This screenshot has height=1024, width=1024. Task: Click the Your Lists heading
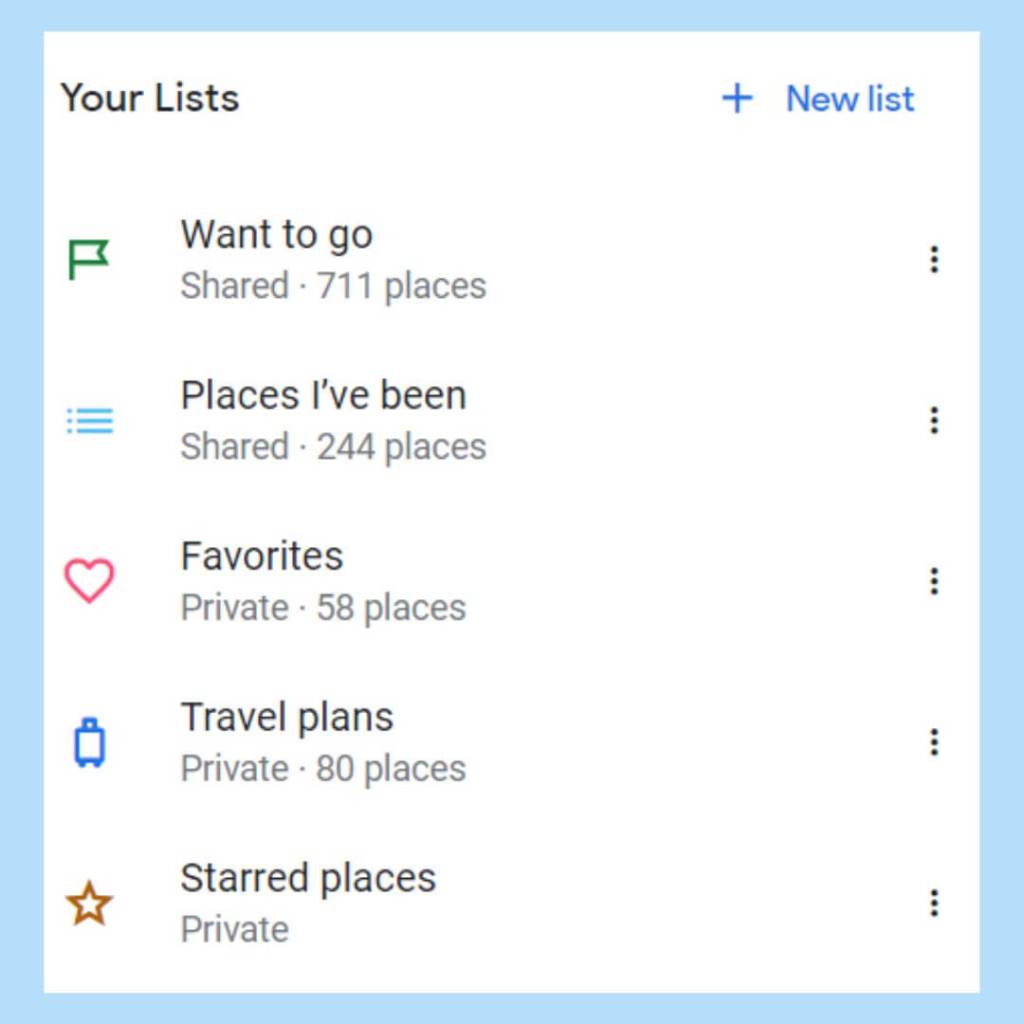click(x=150, y=98)
